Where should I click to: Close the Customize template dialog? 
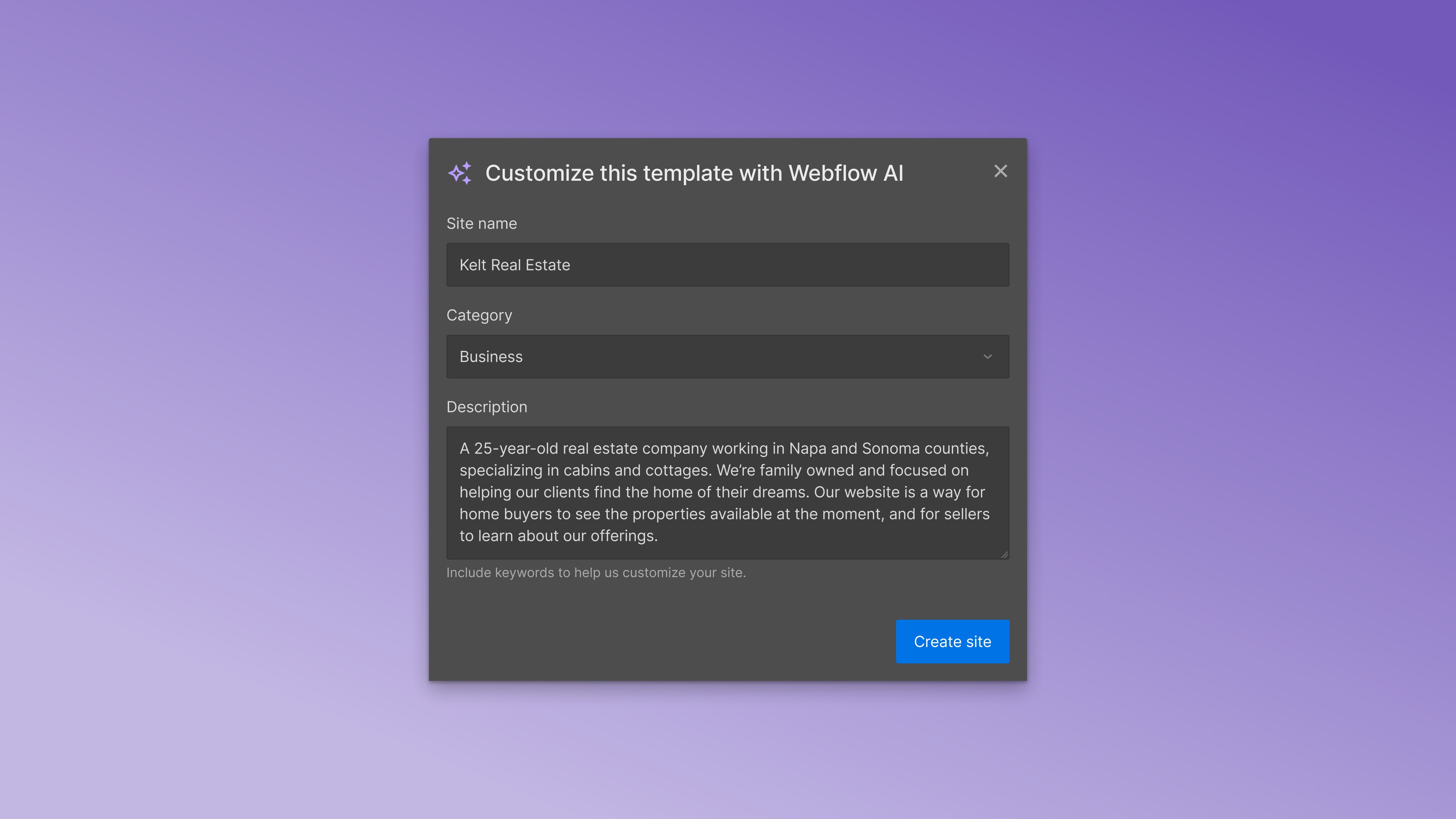(1000, 171)
